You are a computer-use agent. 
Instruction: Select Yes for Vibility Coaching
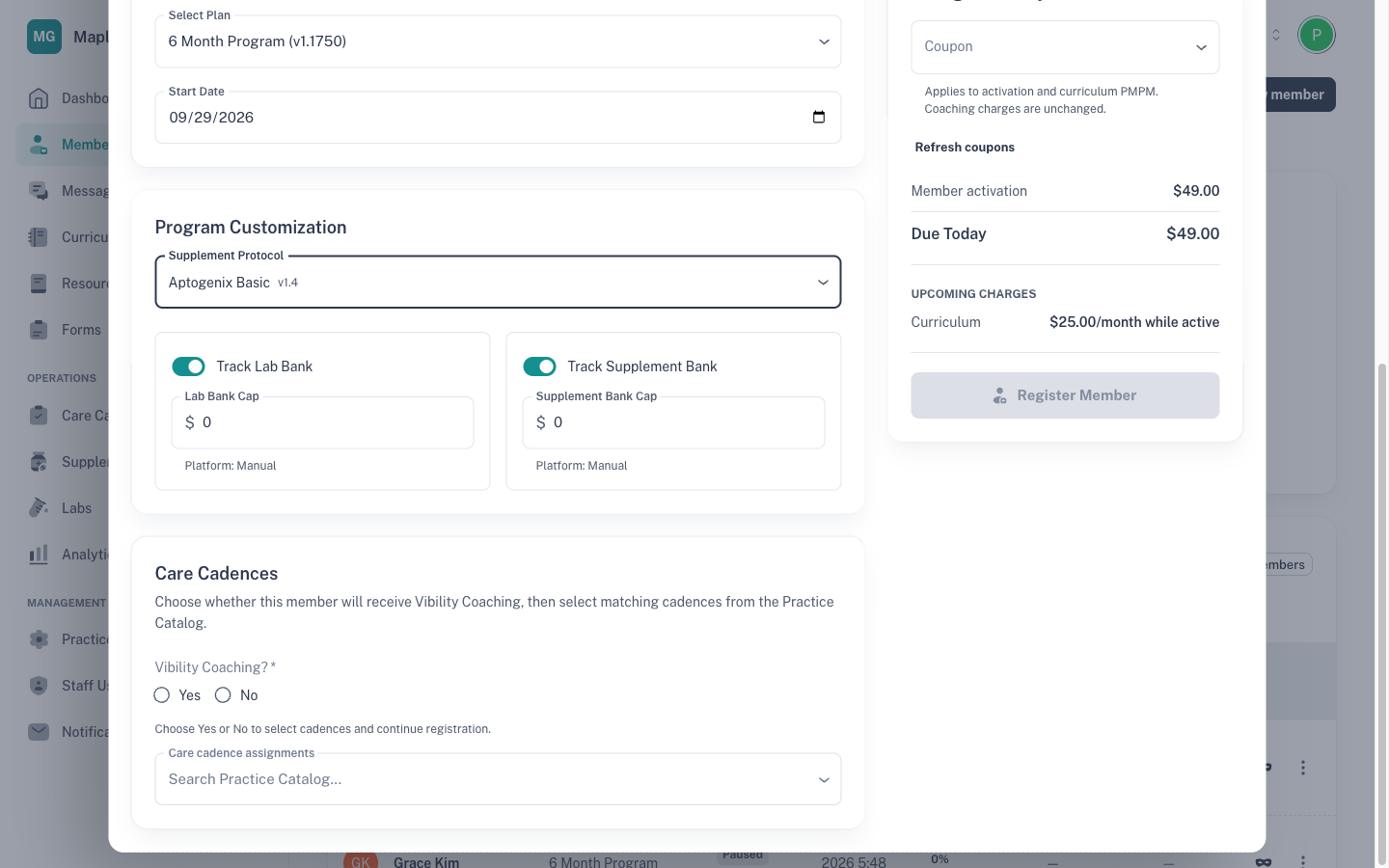tap(162, 695)
